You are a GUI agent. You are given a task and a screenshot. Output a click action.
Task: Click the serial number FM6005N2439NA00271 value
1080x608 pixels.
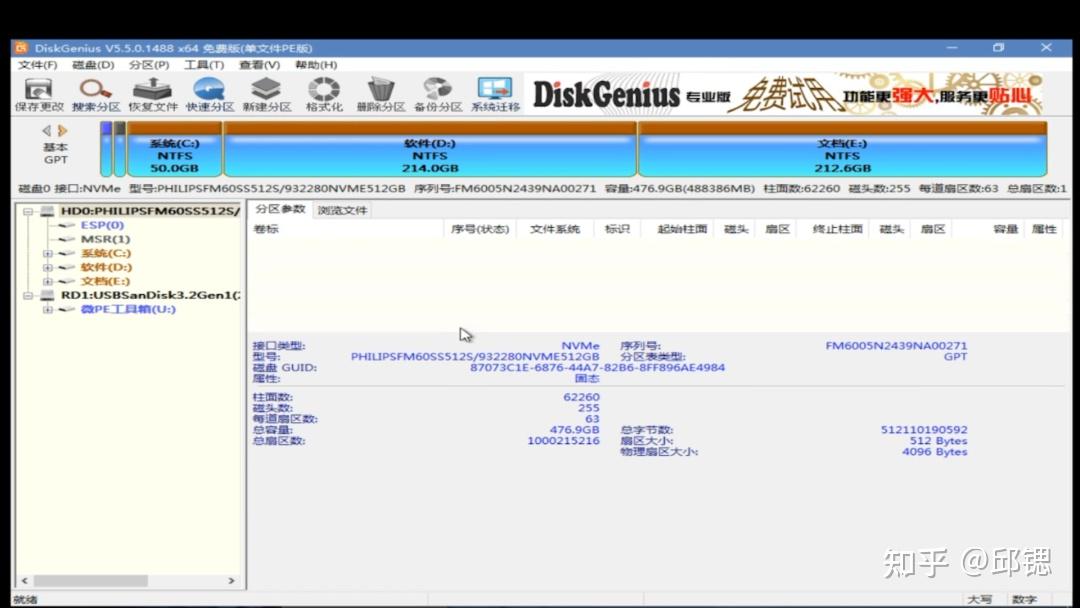pyautogui.click(x=896, y=346)
